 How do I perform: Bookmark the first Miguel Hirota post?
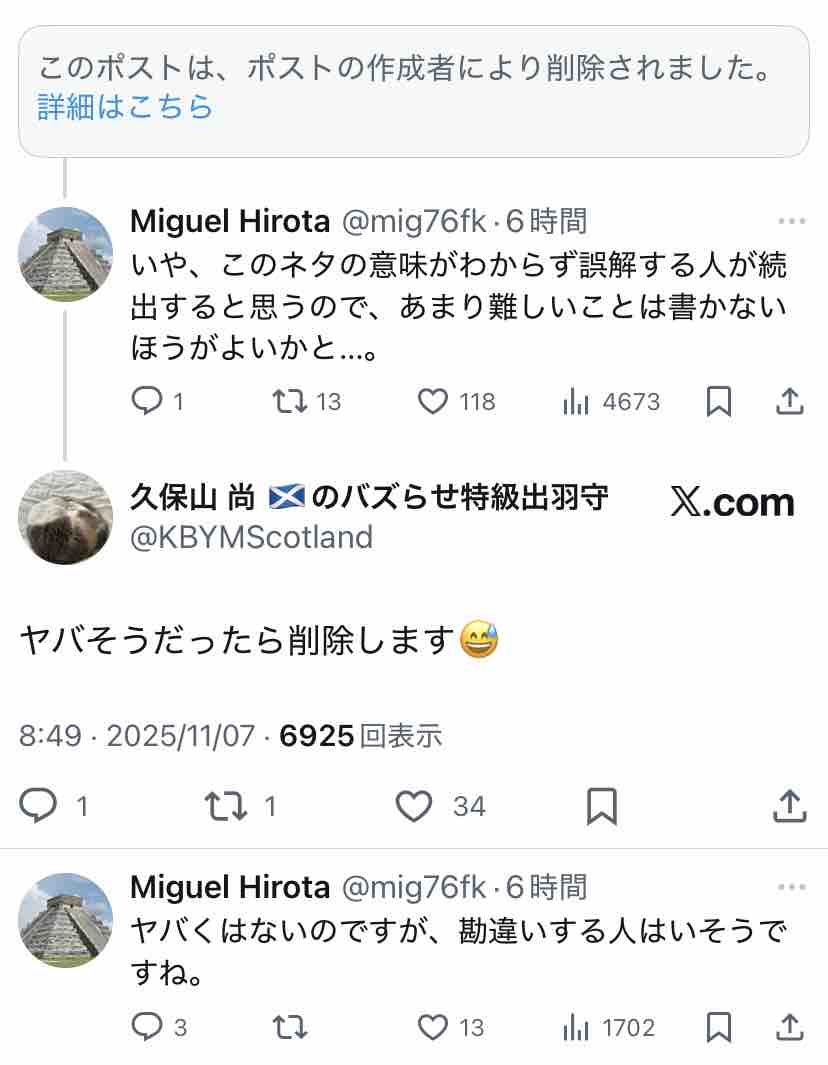(x=718, y=402)
